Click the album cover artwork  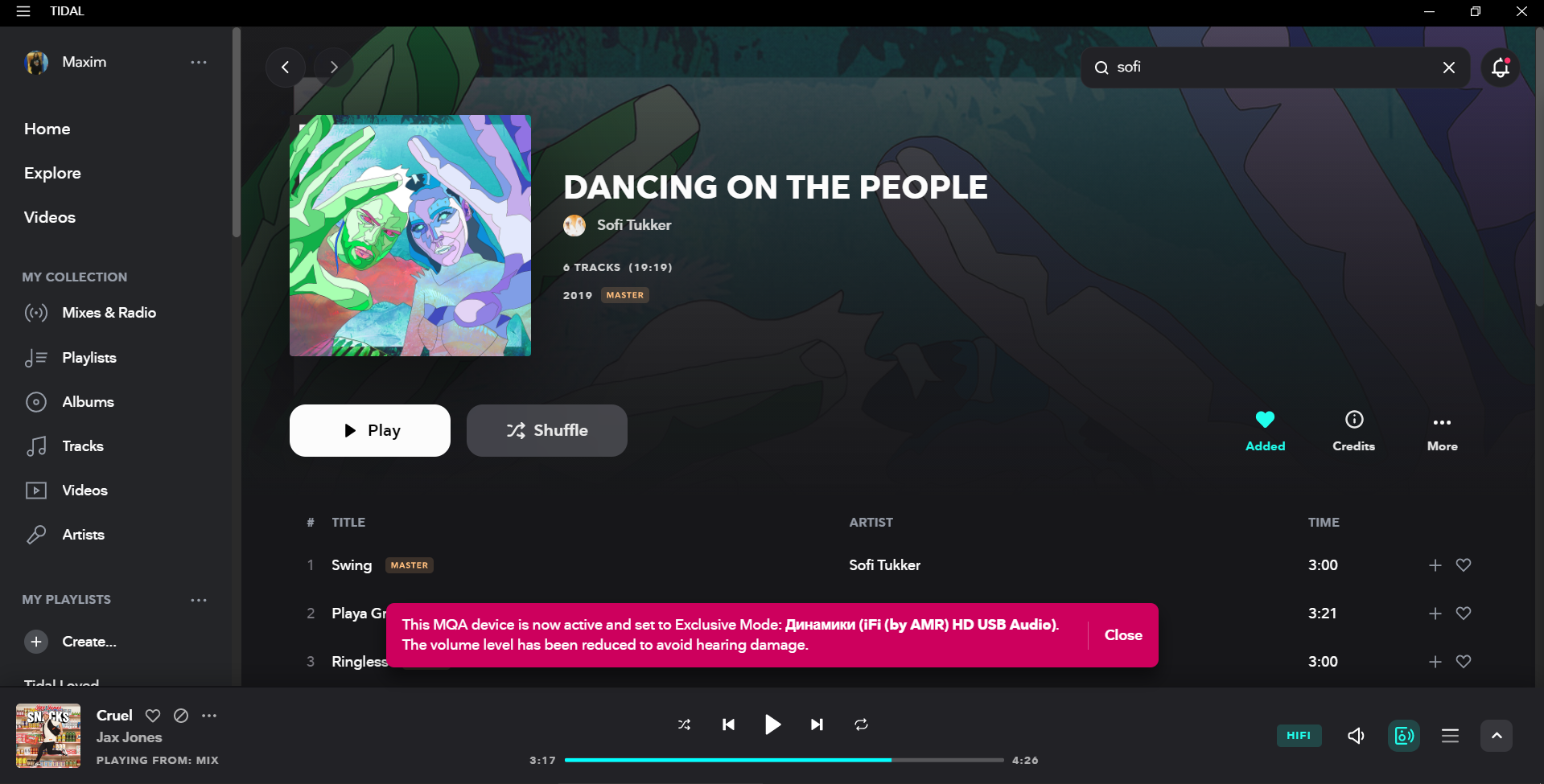click(x=410, y=236)
